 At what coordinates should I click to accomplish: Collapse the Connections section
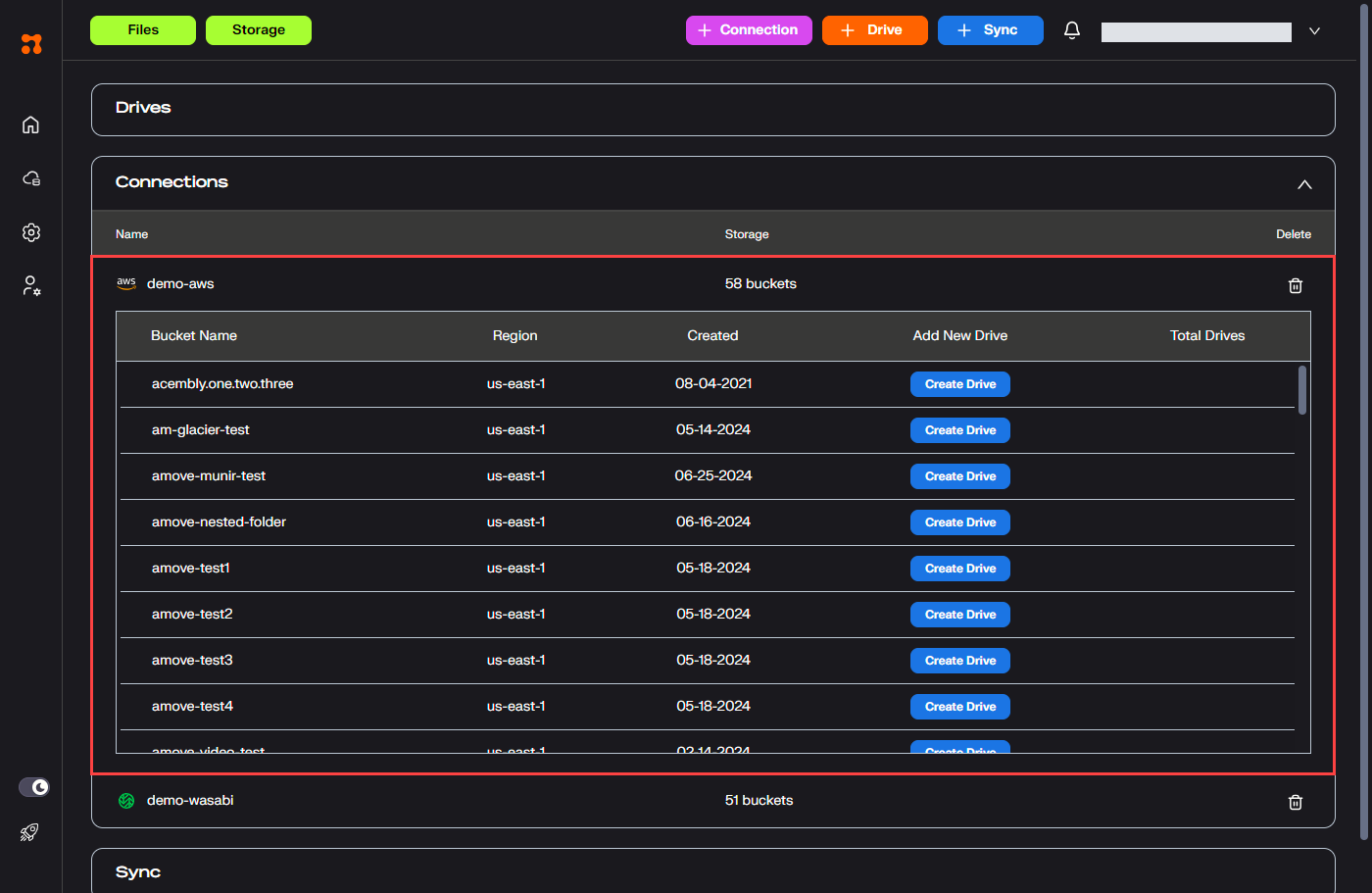pyautogui.click(x=1303, y=184)
